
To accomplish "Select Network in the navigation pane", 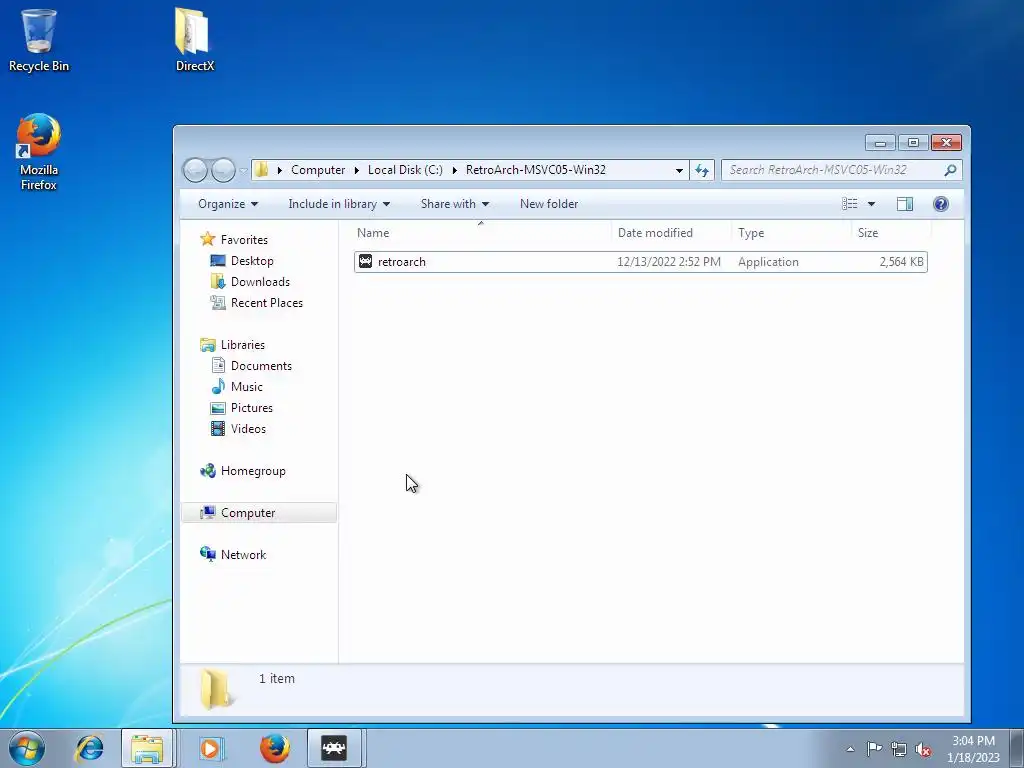I will click(x=243, y=554).
